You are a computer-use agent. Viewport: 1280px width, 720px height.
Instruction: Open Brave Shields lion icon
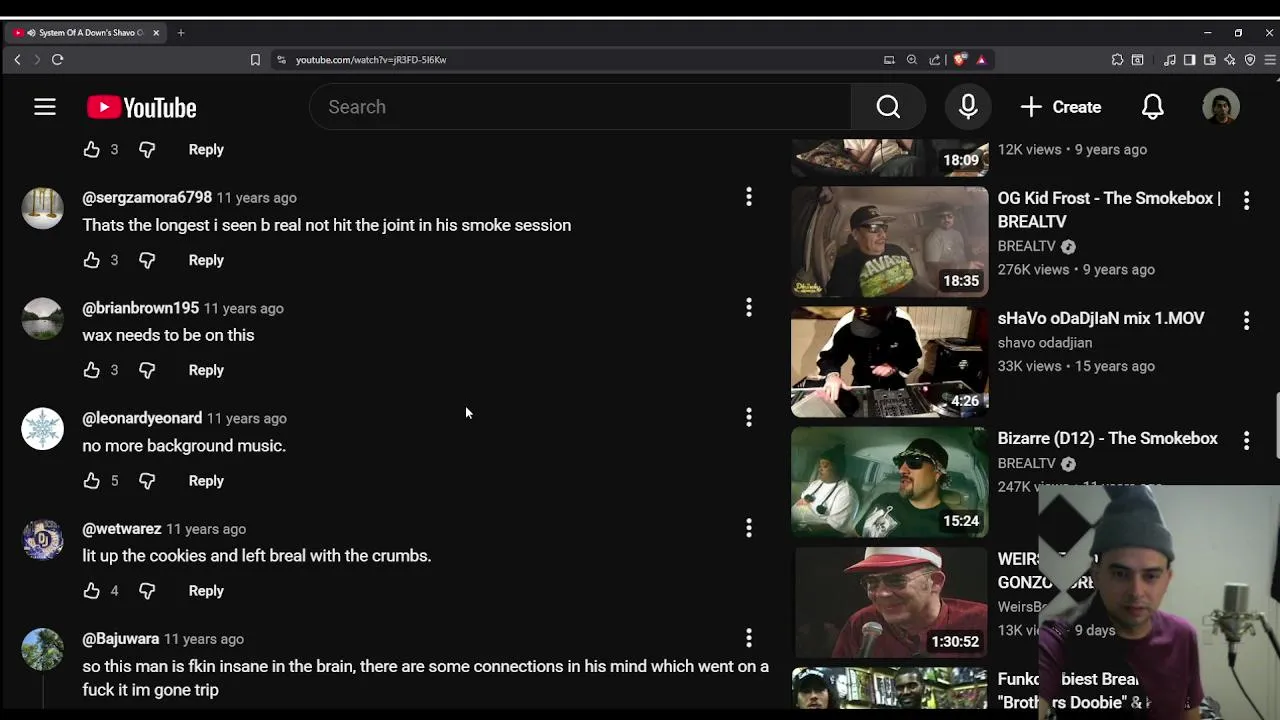point(960,60)
